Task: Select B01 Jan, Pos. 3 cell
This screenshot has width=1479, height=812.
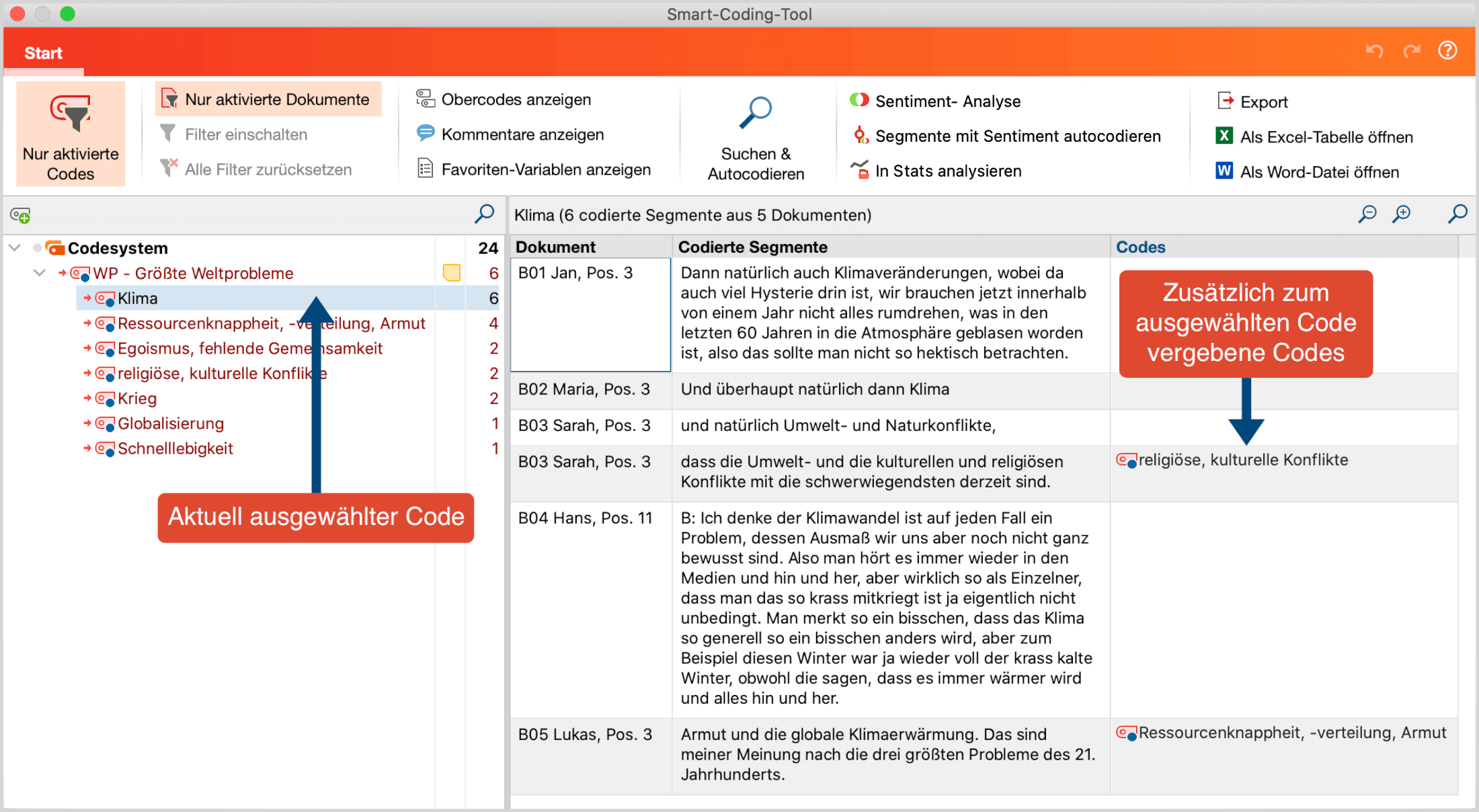Action: pyautogui.click(x=591, y=315)
